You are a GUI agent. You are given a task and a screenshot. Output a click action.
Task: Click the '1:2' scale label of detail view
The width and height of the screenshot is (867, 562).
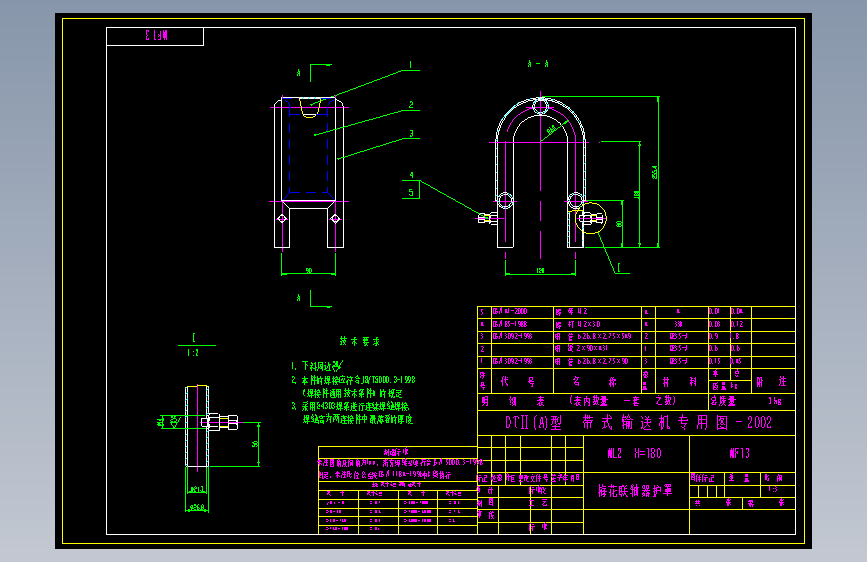[192, 353]
